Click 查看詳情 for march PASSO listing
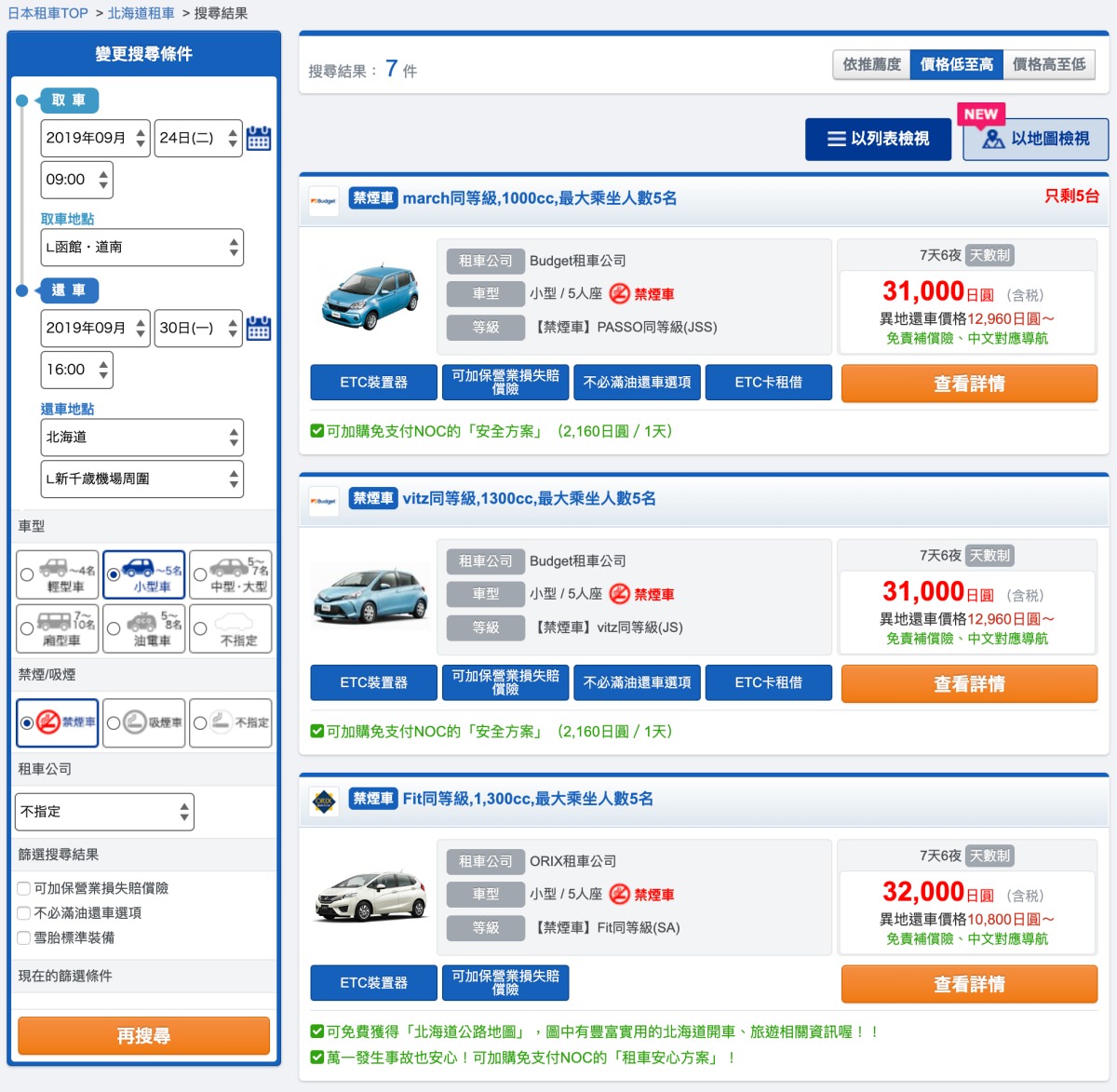Image resolution: width=1117 pixels, height=1092 pixels. 969,384
